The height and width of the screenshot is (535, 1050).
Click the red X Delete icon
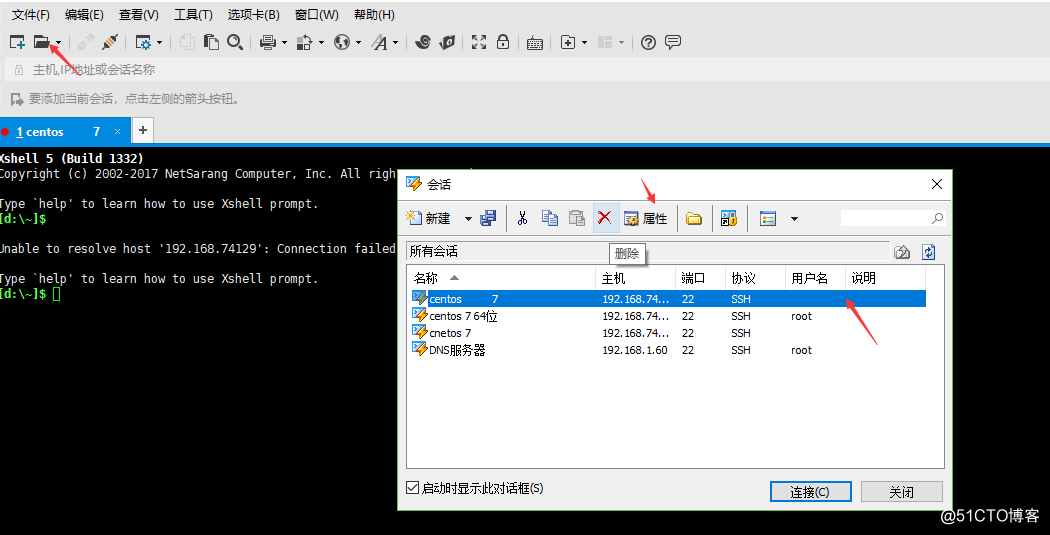[605, 218]
